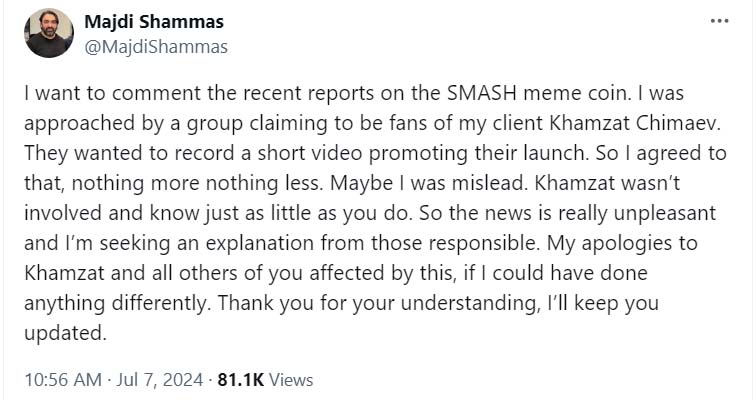
Task: Click the 81.1K view count
Action: (x=241, y=380)
